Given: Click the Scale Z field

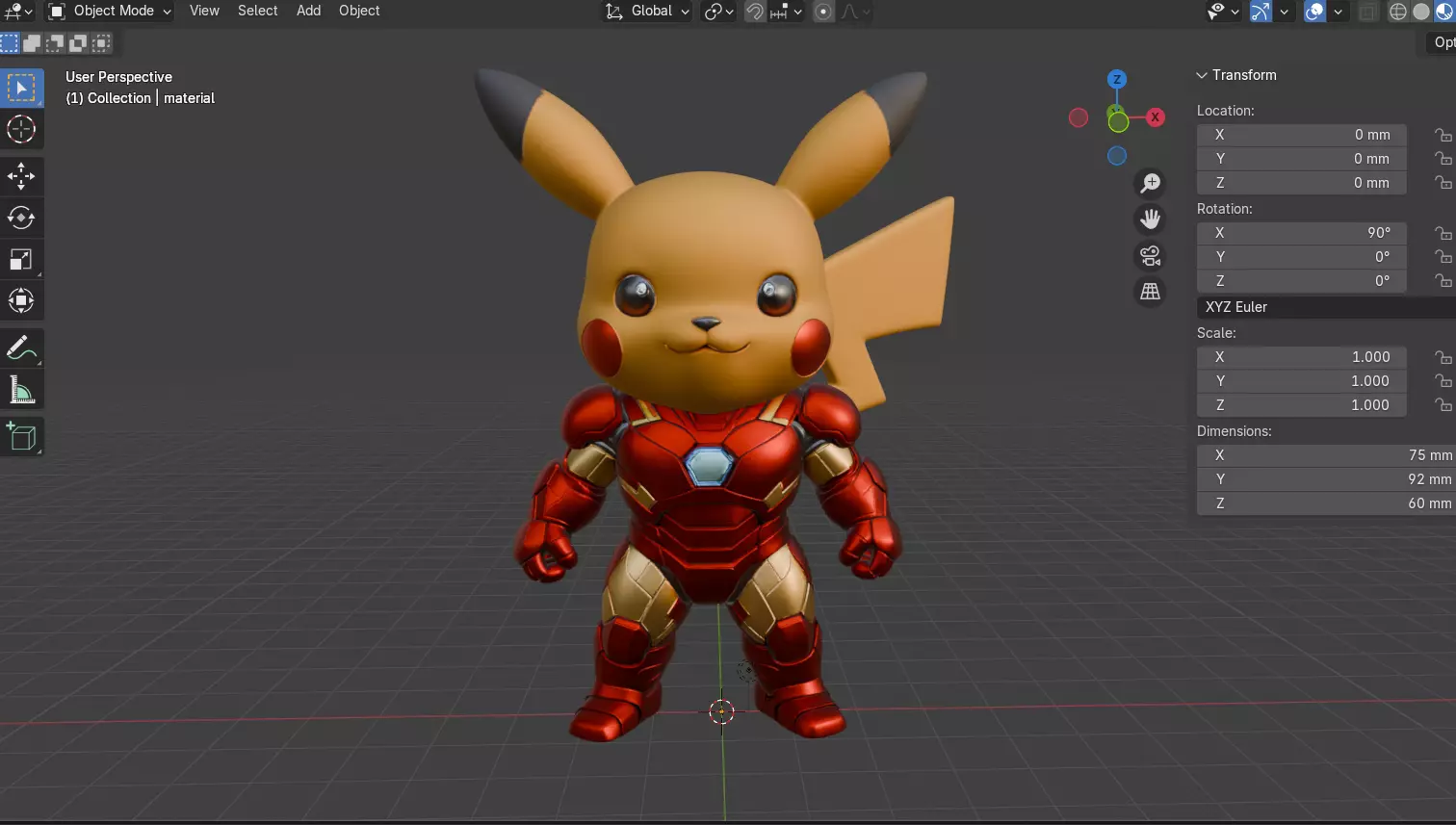Looking at the screenshot, I should pos(1301,405).
